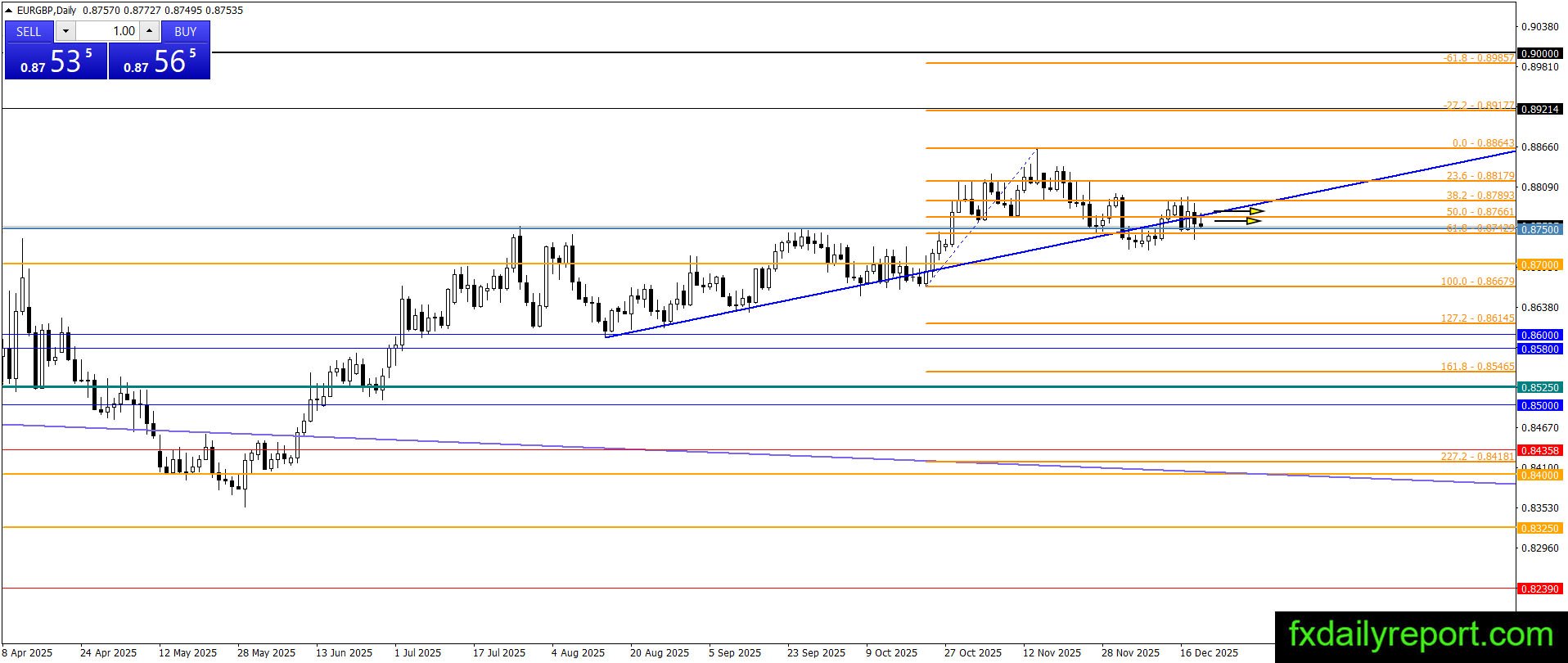The height and width of the screenshot is (663, 1568).
Task: Click the 100.0 - 0.86679 Fibonacci level label
Action: [x=1477, y=282]
